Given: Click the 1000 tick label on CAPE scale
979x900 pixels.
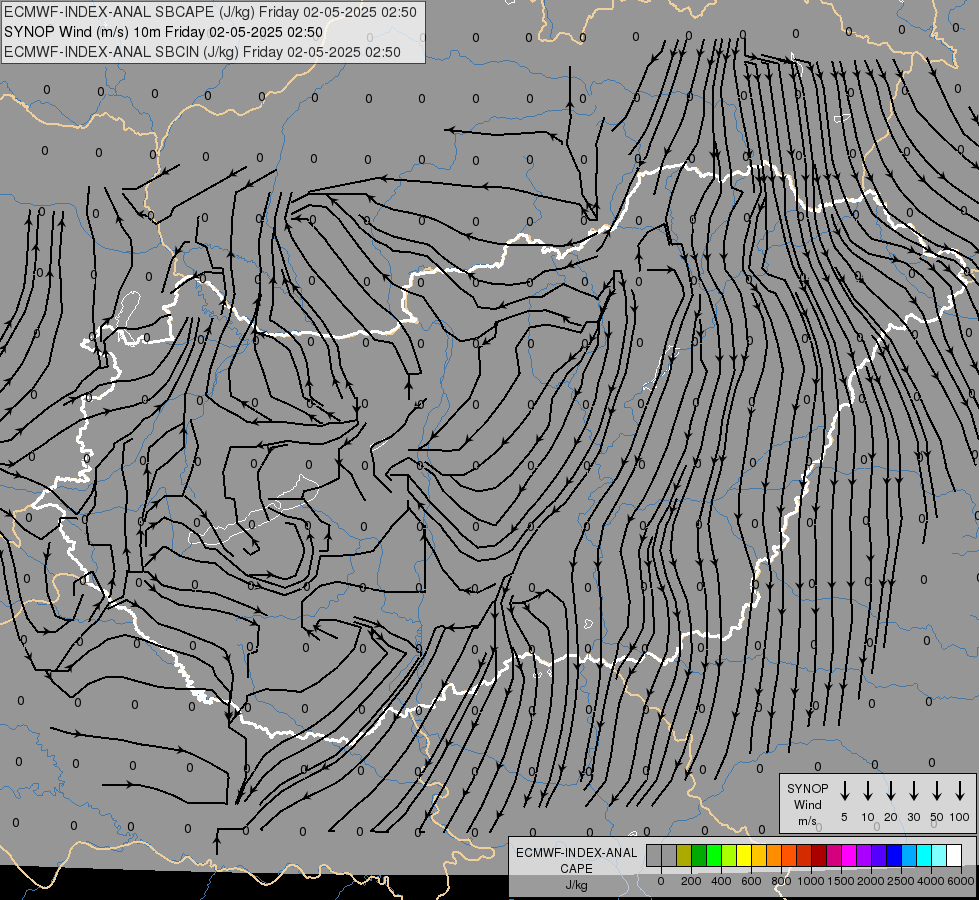Looking at the screenshot, I should tap(811, 881).
